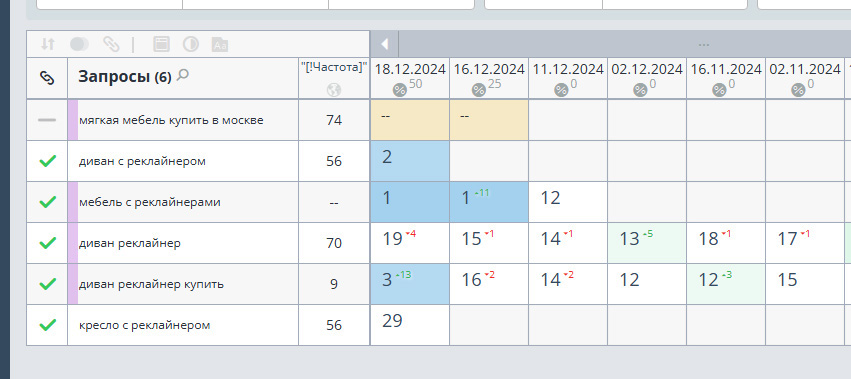Click the three dots above date columns
This screenshot has width=851, height=379.
[704, 45]
